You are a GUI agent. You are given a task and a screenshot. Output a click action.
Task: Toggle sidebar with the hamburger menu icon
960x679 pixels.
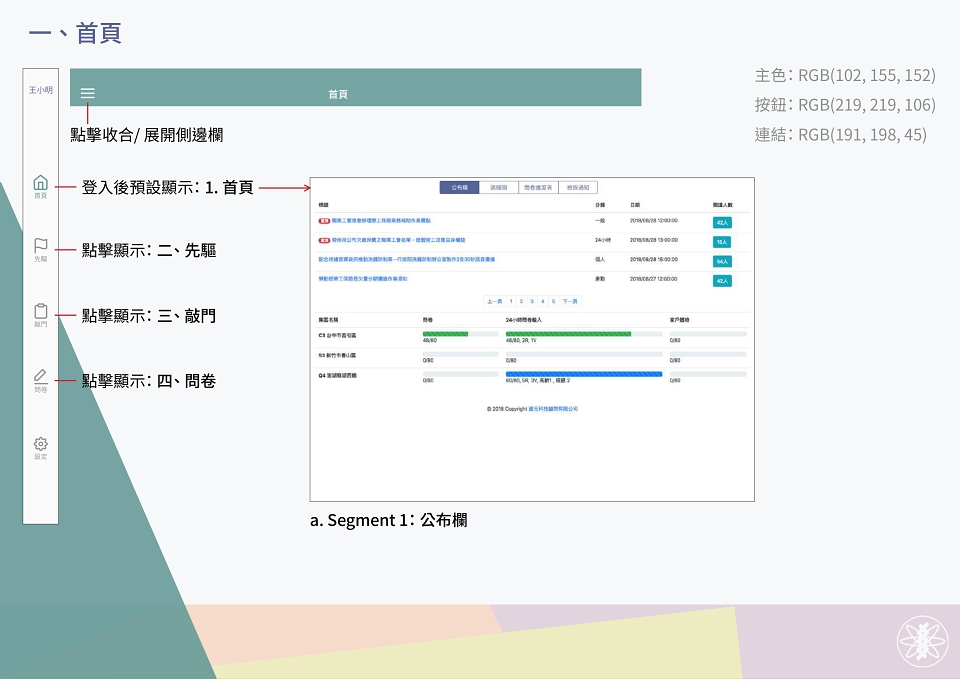[88, 93]
